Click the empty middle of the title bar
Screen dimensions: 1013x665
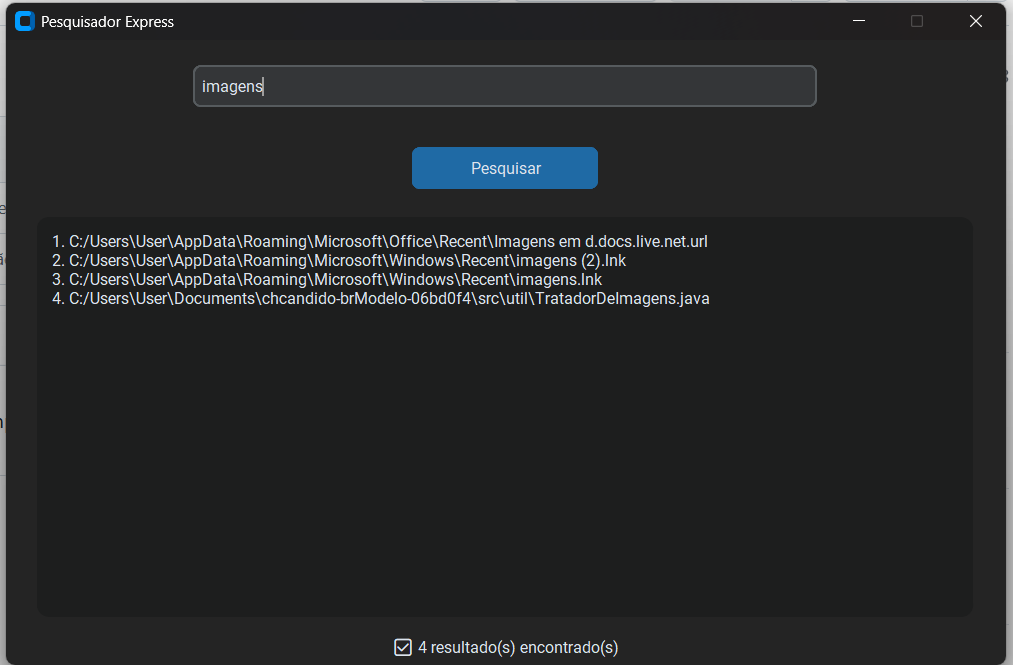(x=500, y=21)
